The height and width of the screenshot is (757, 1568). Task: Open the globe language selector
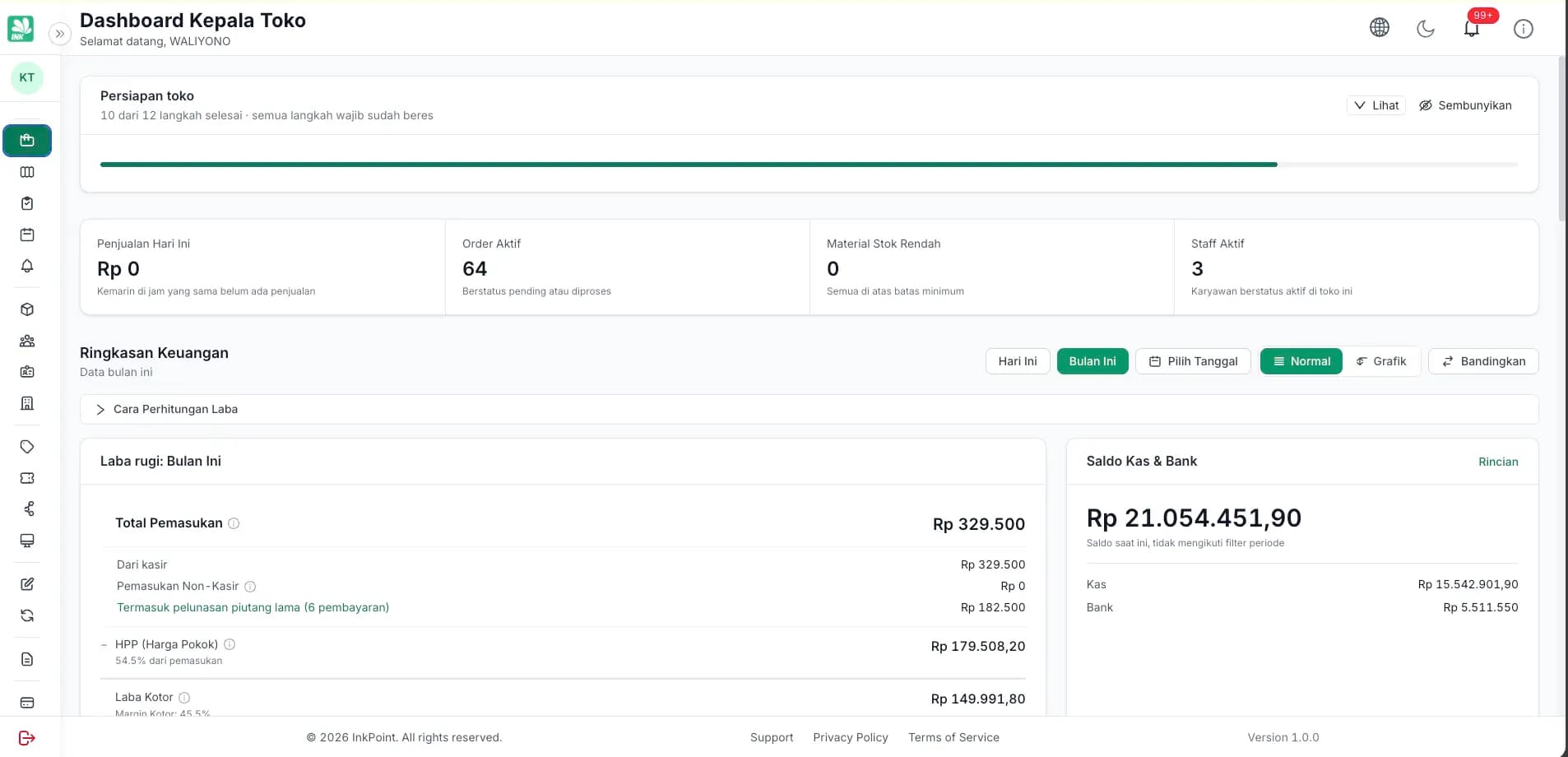point(1380,28)
